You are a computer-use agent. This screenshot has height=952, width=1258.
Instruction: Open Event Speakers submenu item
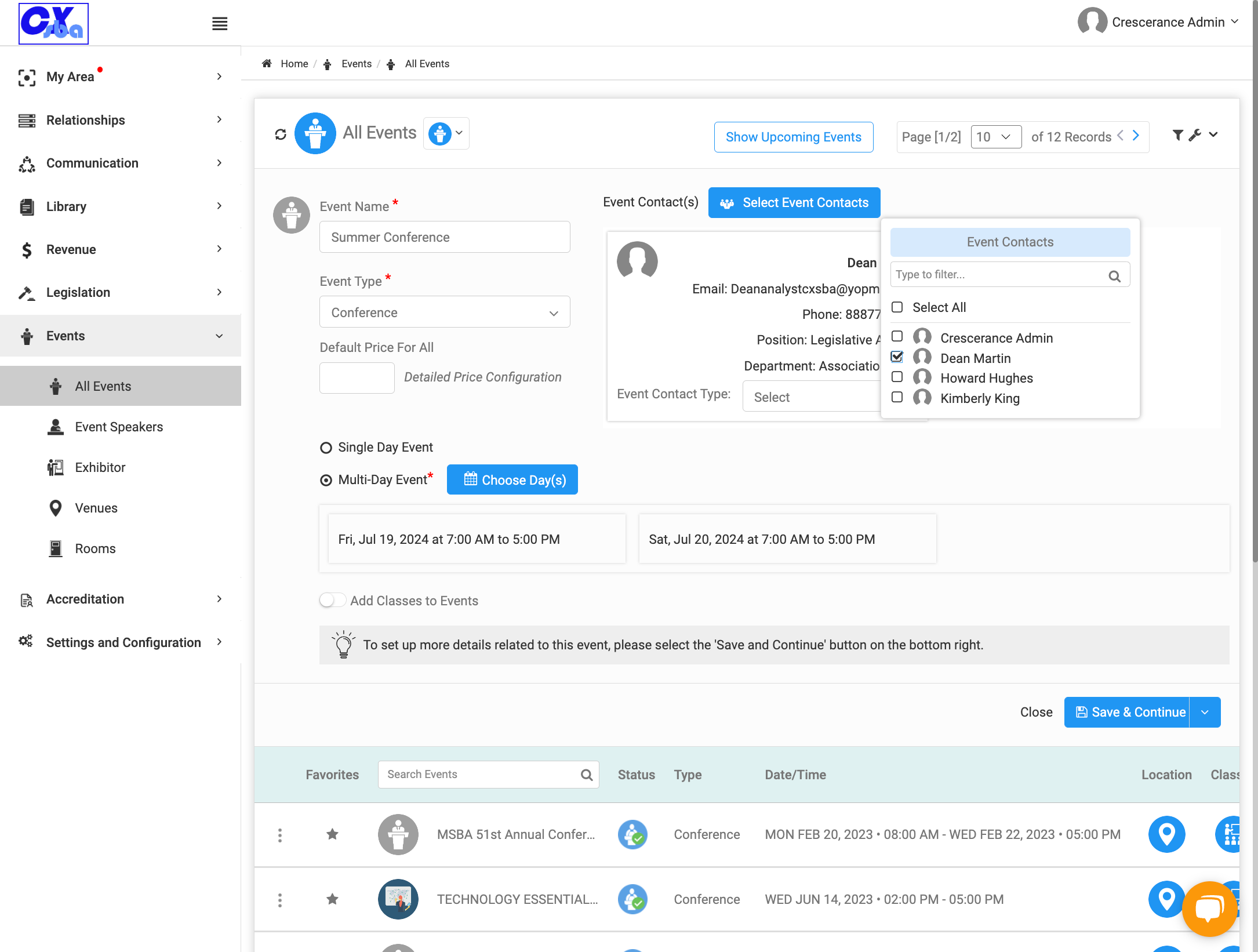(119, 427)
